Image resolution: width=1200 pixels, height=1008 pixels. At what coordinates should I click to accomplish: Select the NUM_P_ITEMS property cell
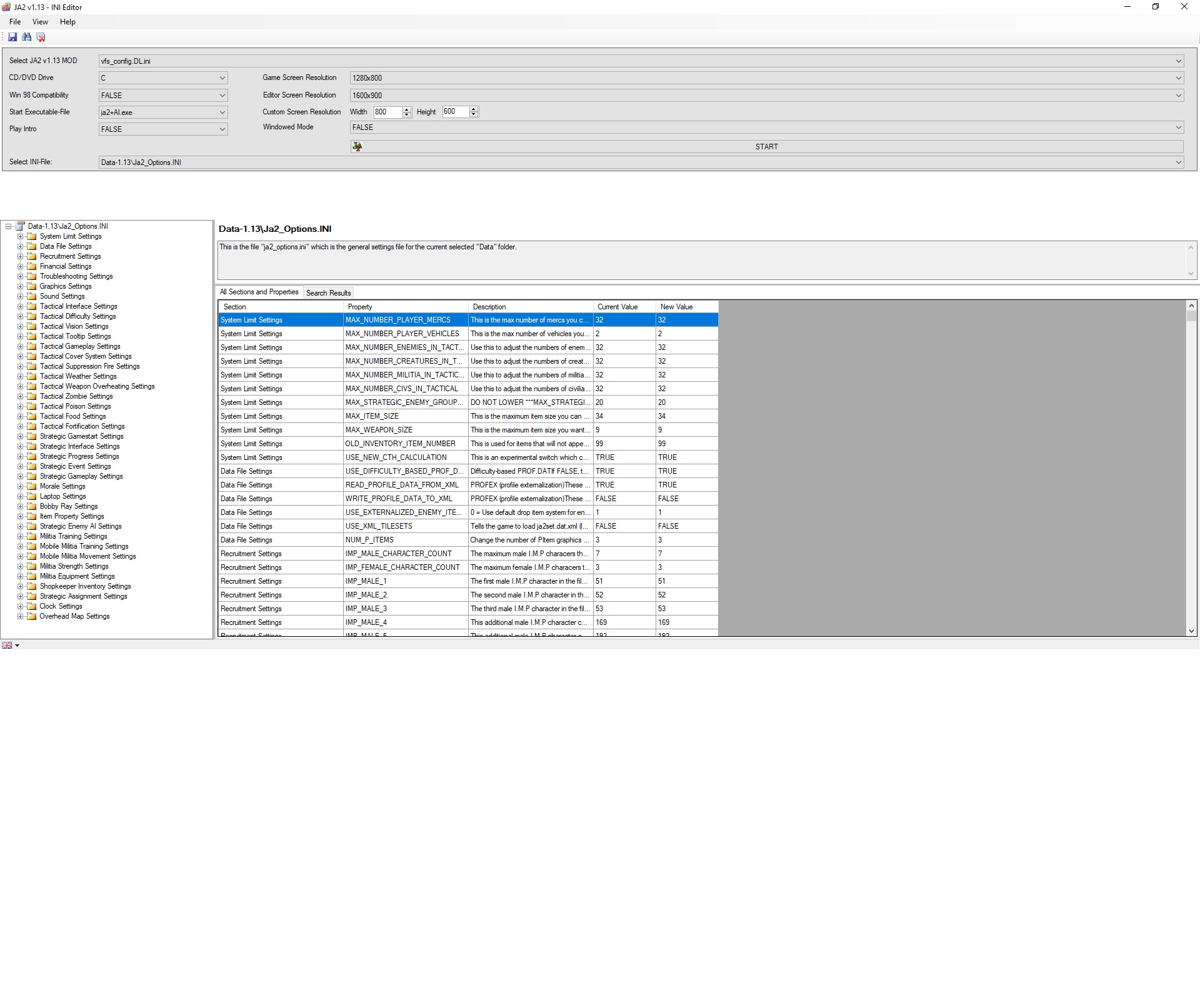coord(406,540)
